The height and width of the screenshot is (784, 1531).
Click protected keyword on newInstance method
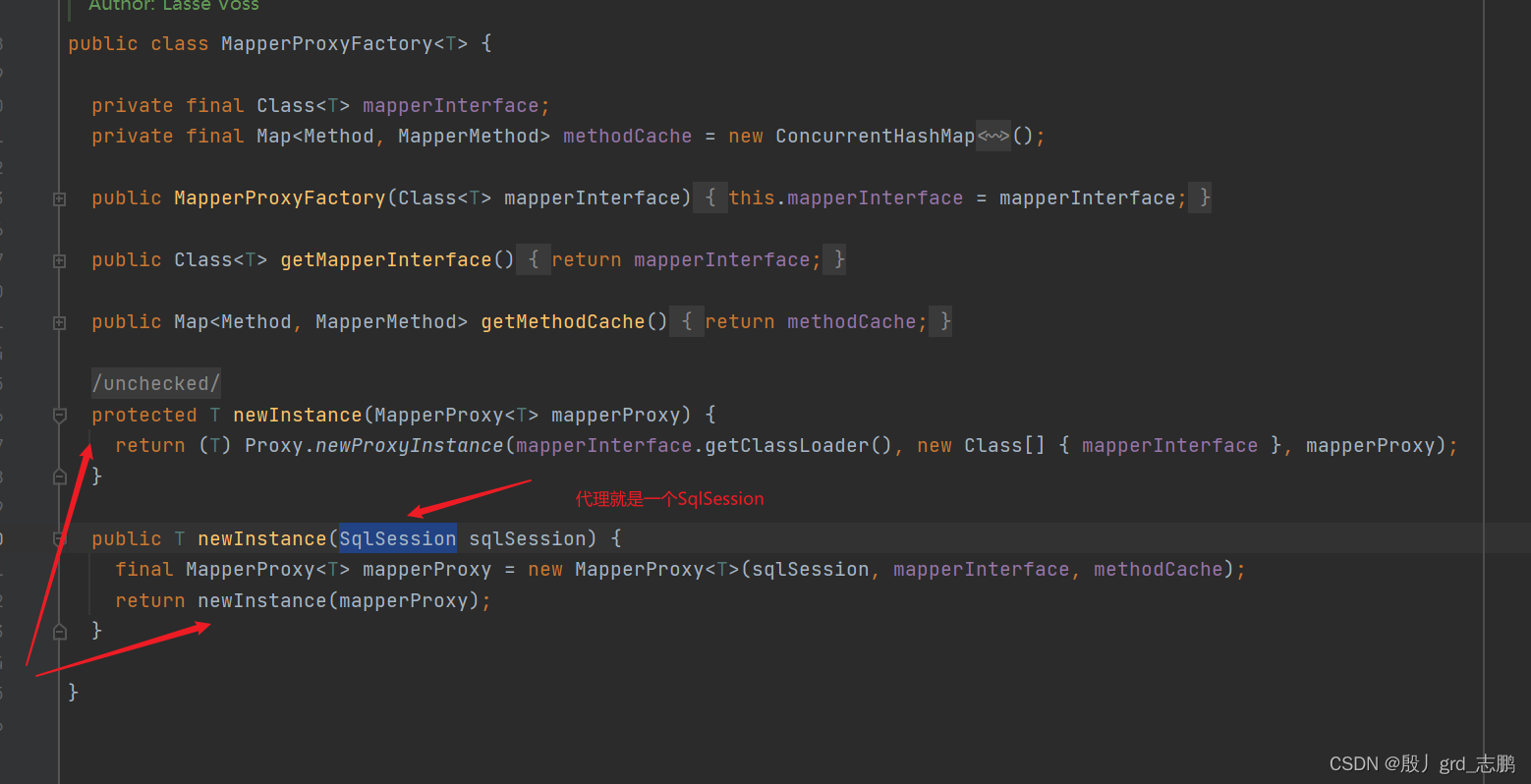coord(144,415)
